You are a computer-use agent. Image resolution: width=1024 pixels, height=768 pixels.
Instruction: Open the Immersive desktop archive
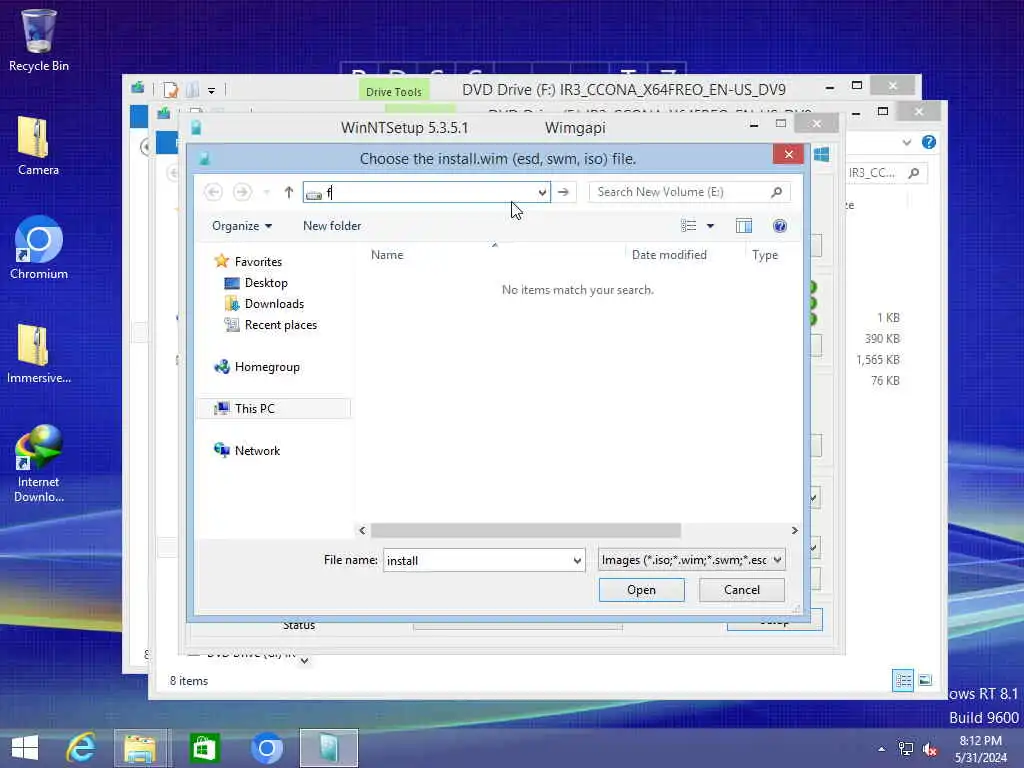[x=39, y=353]
